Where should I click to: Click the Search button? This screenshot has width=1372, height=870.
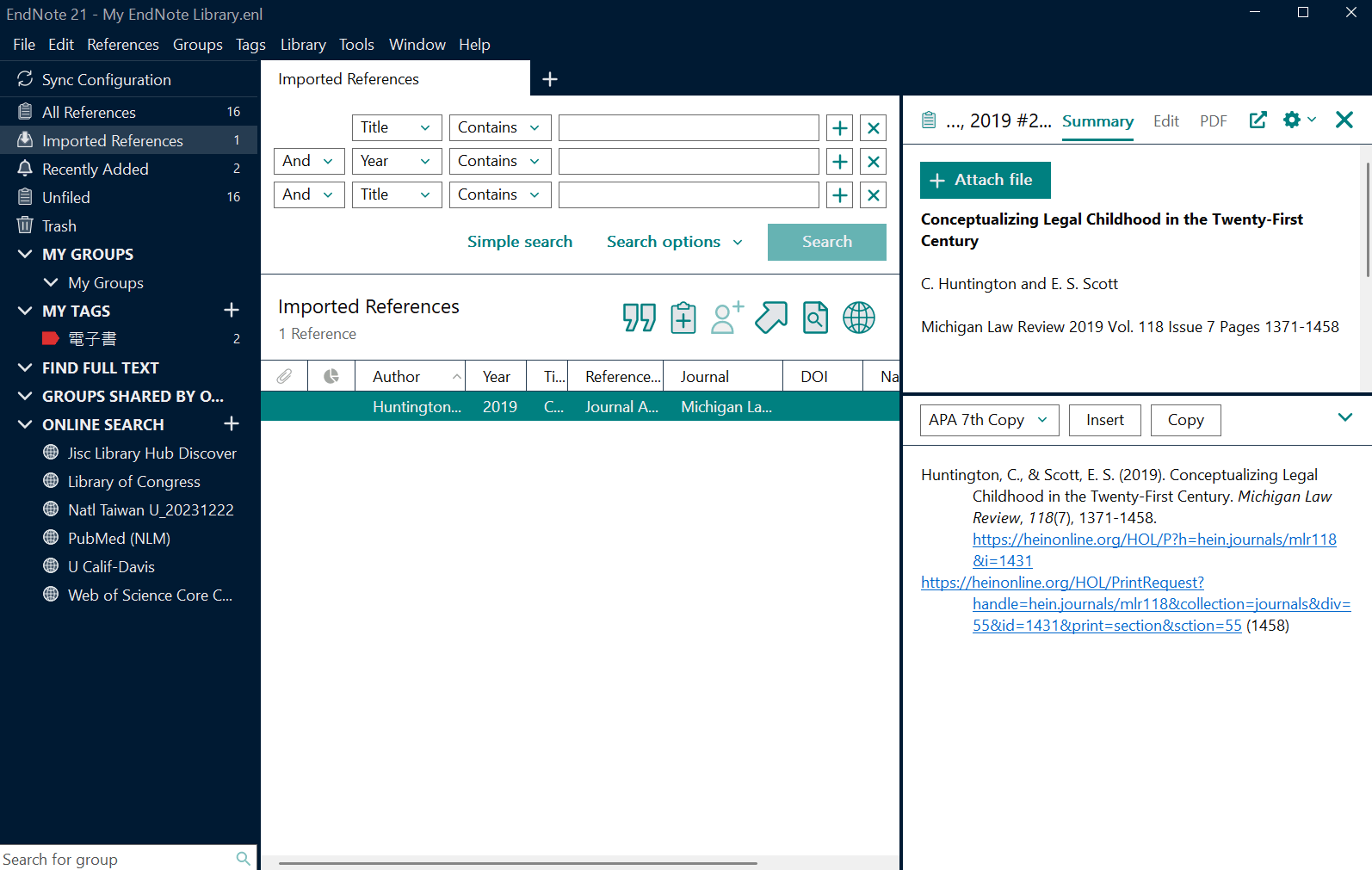coord(827,242)
